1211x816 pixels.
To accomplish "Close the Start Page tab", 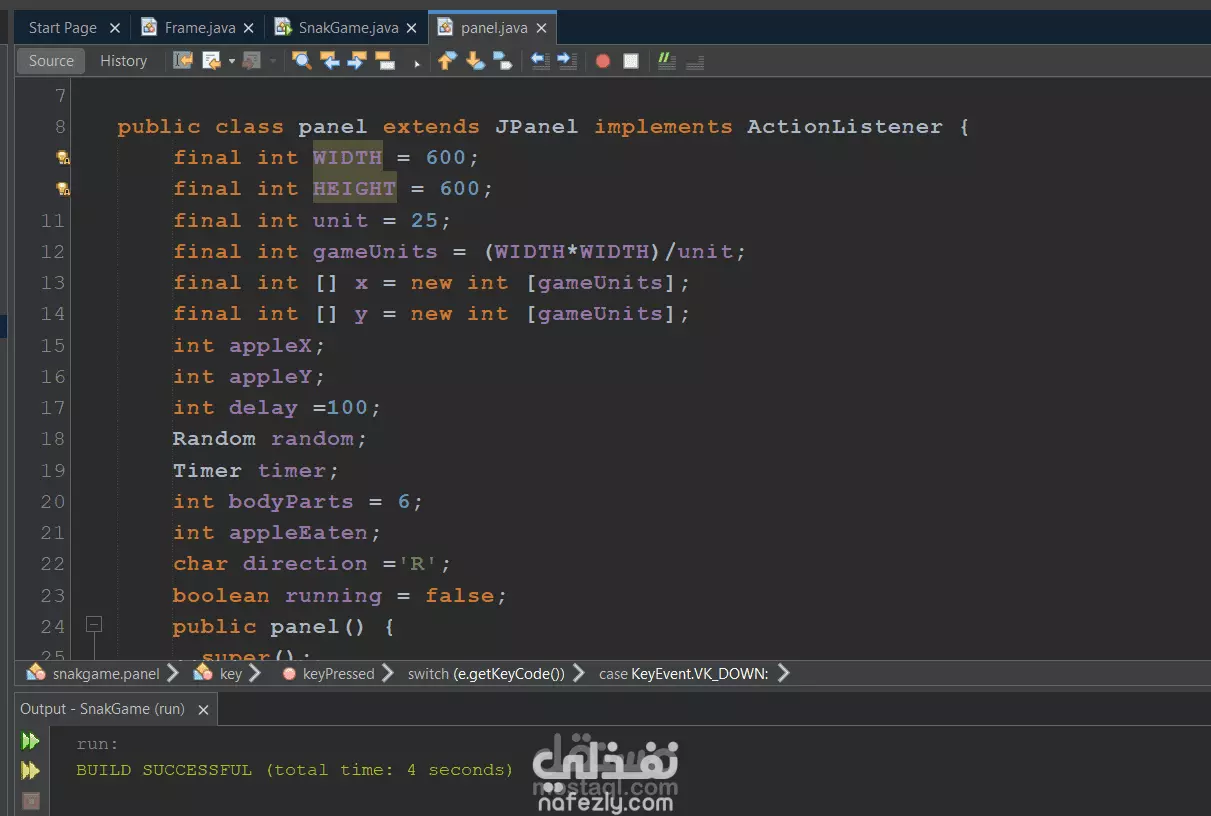I will pos(114,28).
